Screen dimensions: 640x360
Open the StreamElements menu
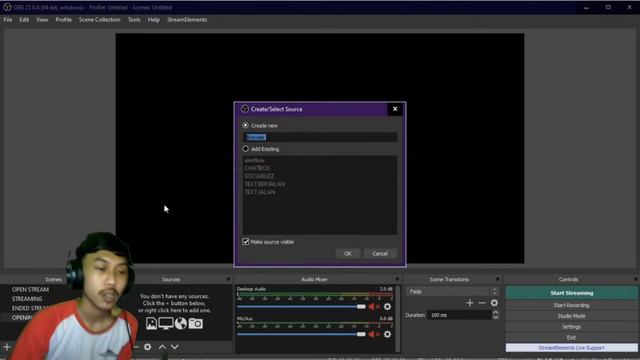(187, 20)
